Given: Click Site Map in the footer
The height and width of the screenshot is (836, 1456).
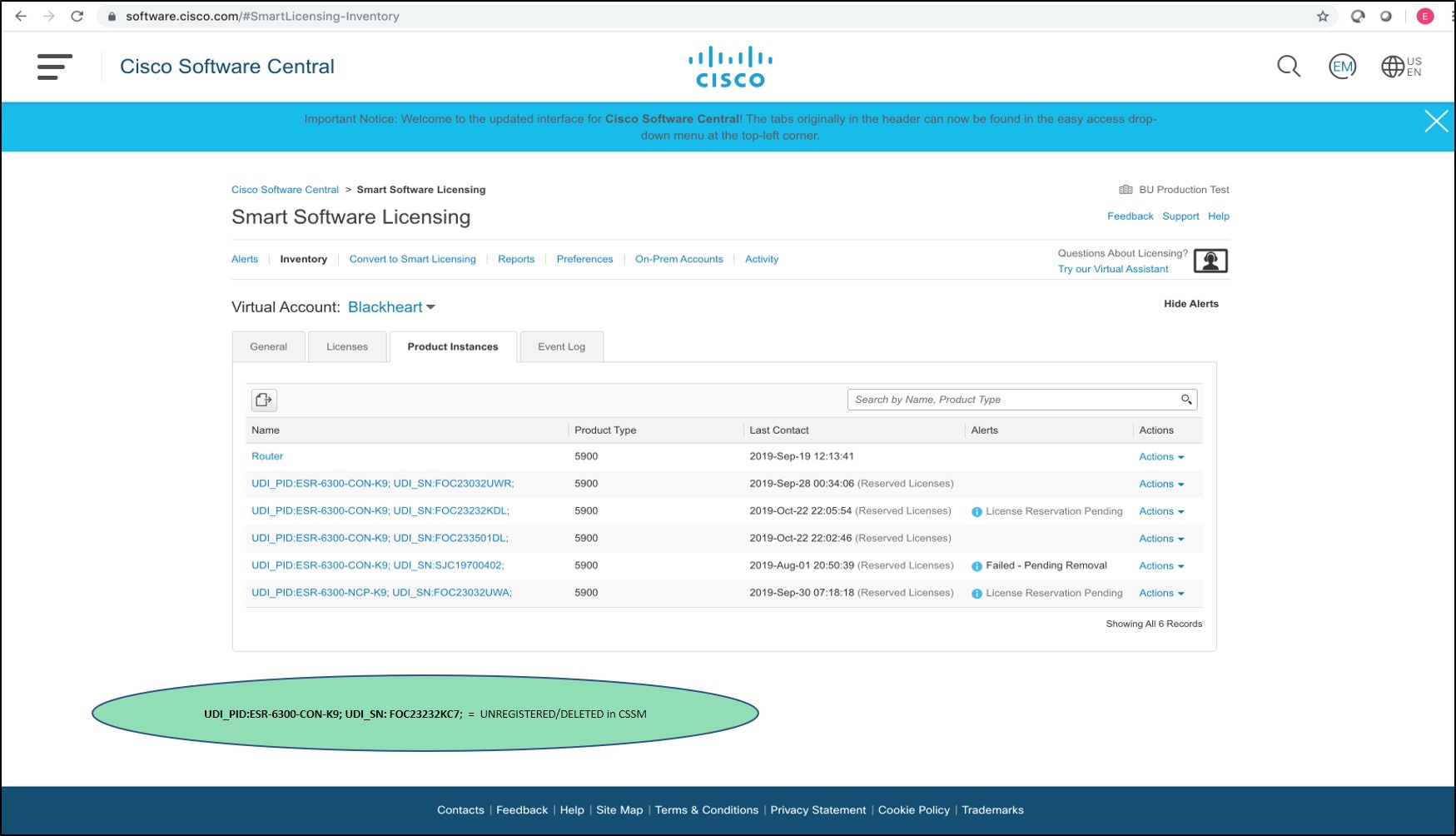Looking at the screenshot, I should tap(619, 810).
